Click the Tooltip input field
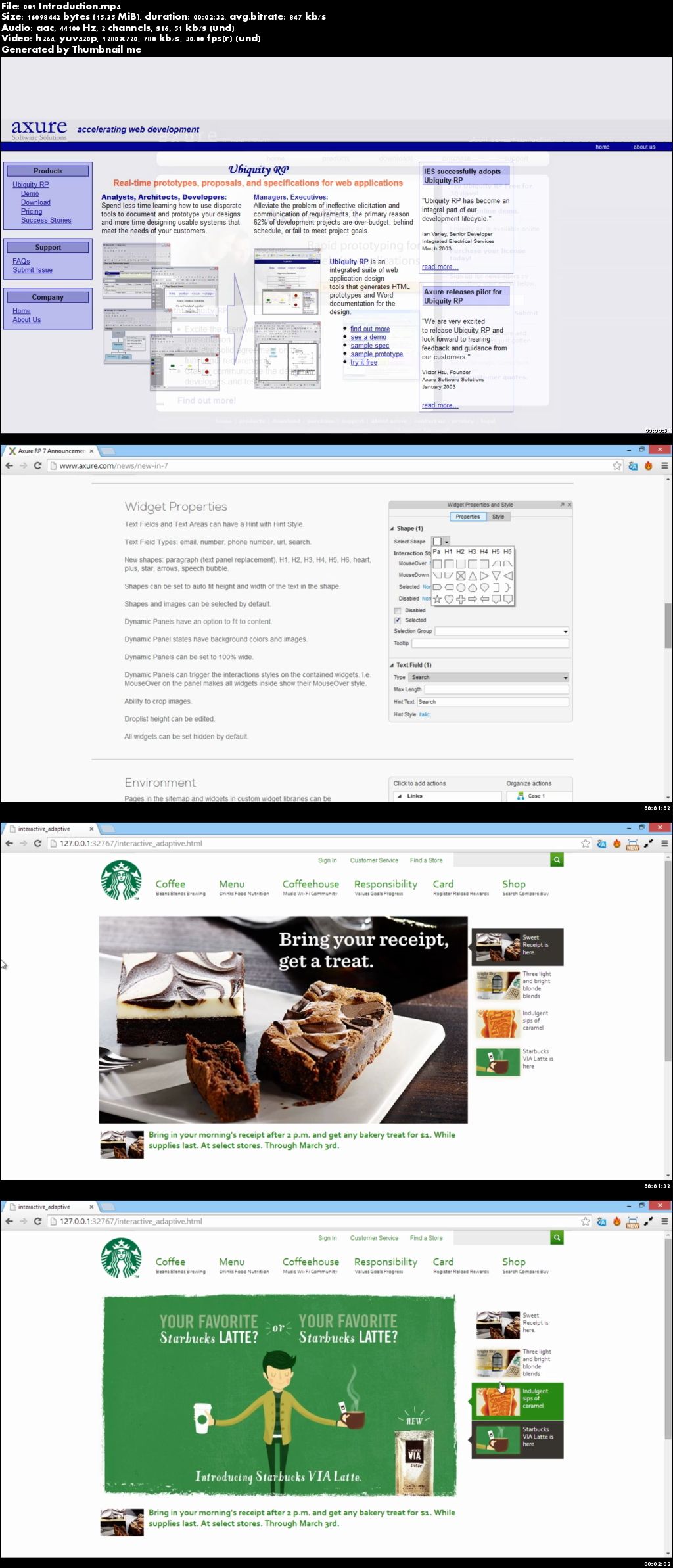 (490, 643)
